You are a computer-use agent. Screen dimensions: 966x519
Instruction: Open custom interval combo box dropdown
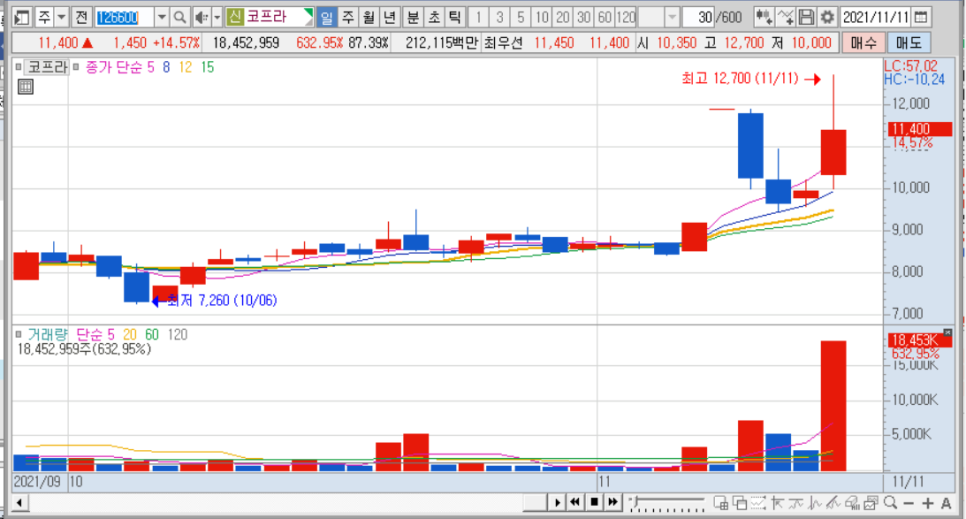[x=672, y=17]
